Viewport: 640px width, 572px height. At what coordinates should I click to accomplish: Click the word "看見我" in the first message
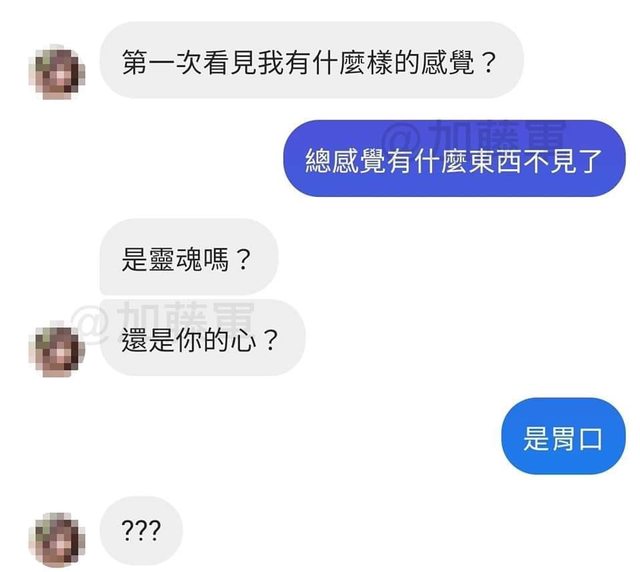tap(243, 63)
